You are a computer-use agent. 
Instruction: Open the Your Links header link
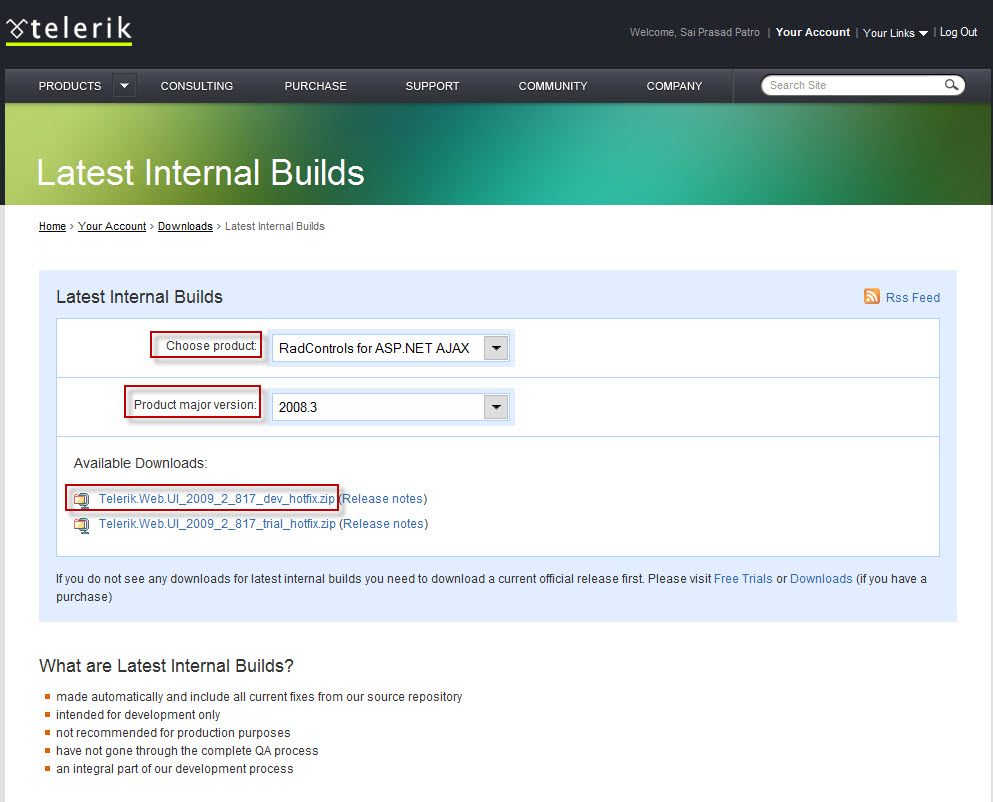coord(889,33)
